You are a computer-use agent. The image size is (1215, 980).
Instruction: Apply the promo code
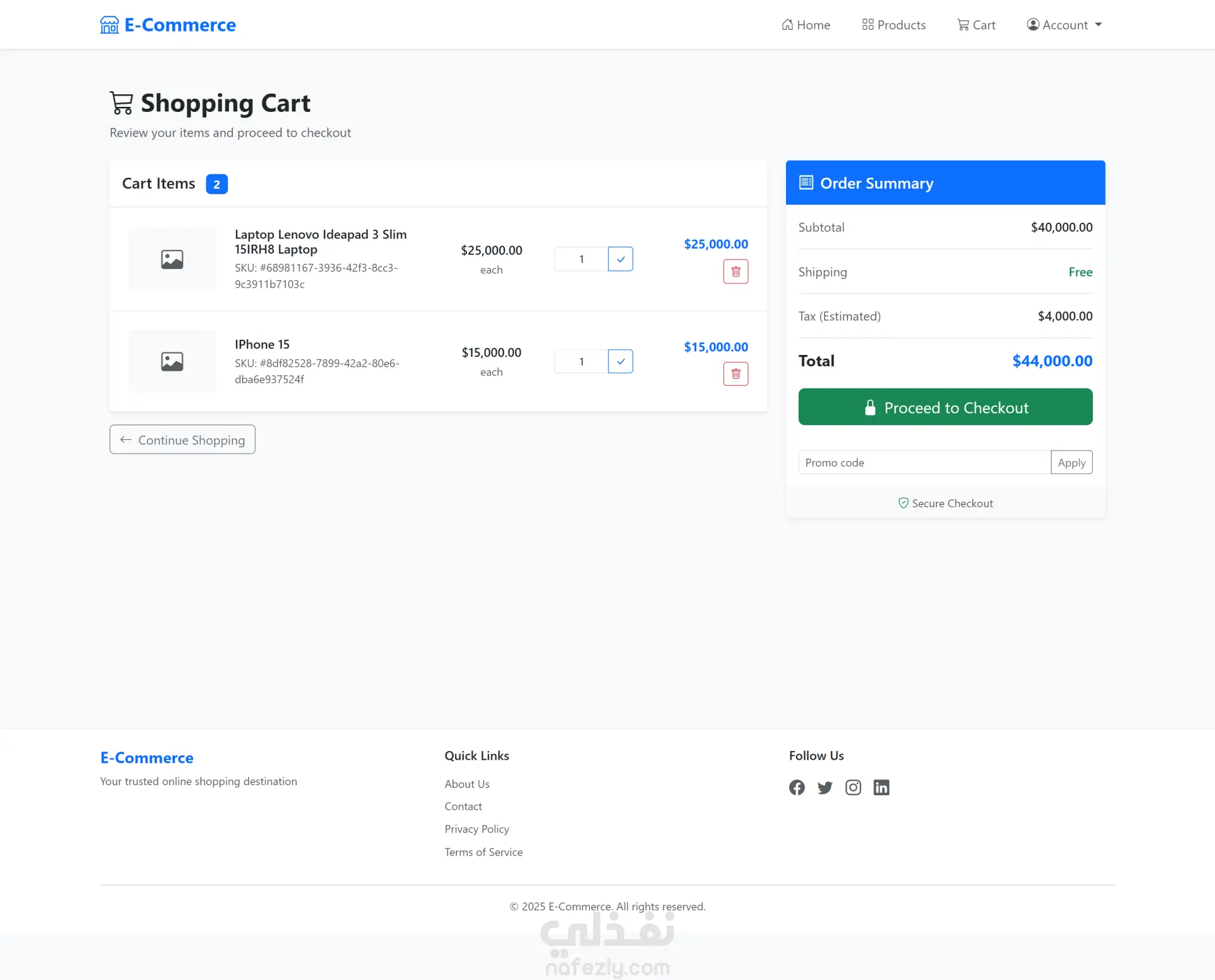(x=1071, y=462)
